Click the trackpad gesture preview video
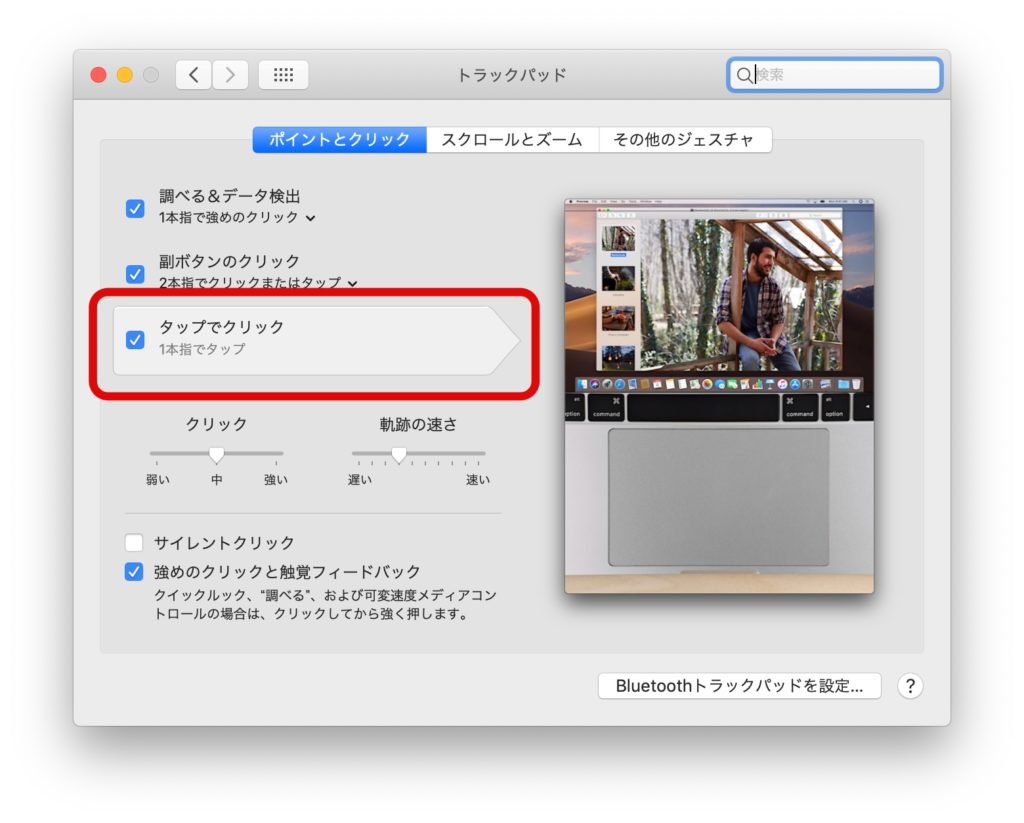Viewport: 1024px width, 823px height. pos(719,396)
